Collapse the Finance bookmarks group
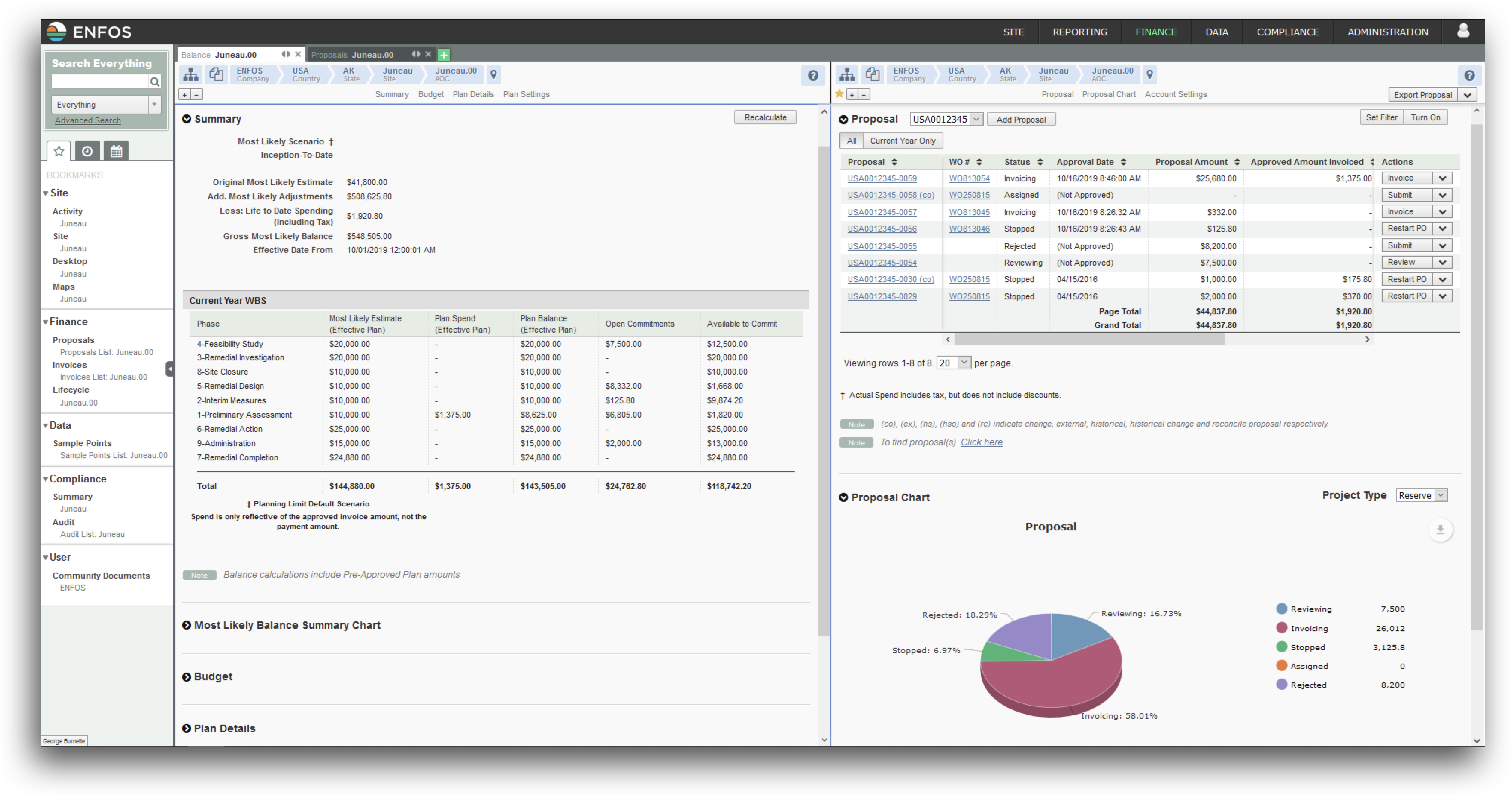This screenshot has height=796, width=1512. coord(45,322)
